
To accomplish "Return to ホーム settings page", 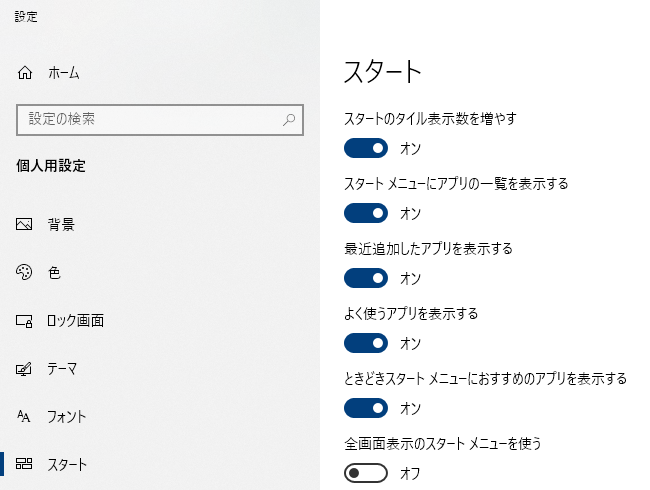I will pyautogui.click(x=64, y=73).
